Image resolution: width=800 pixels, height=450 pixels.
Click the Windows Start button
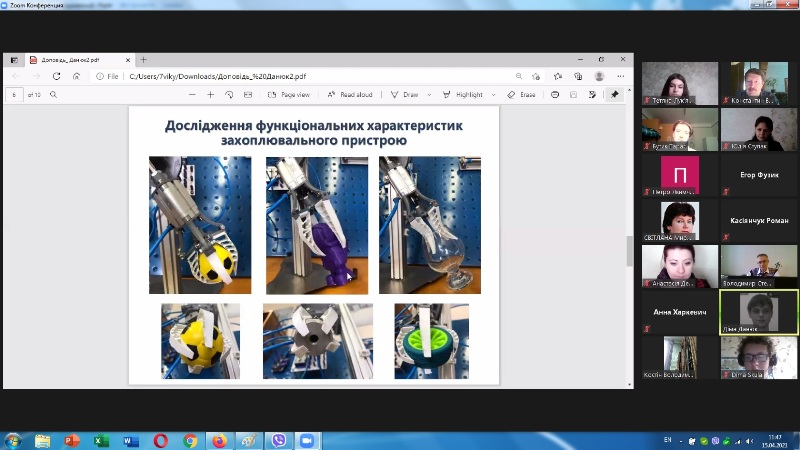(x=14, y=440)
